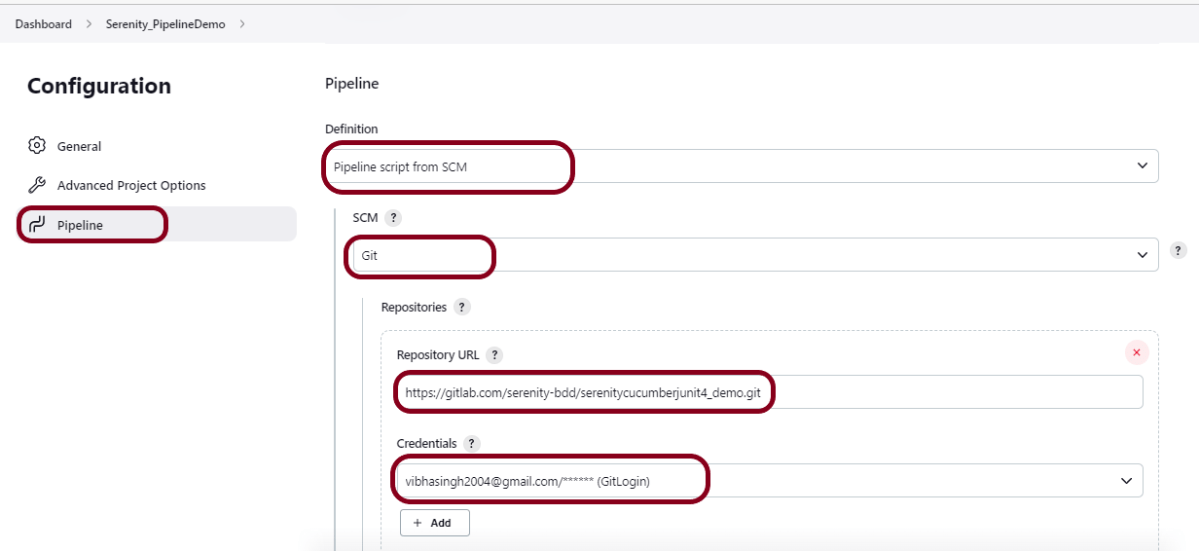Click the Add credentials button
The image size is (1199, 551).
(434, 523)
